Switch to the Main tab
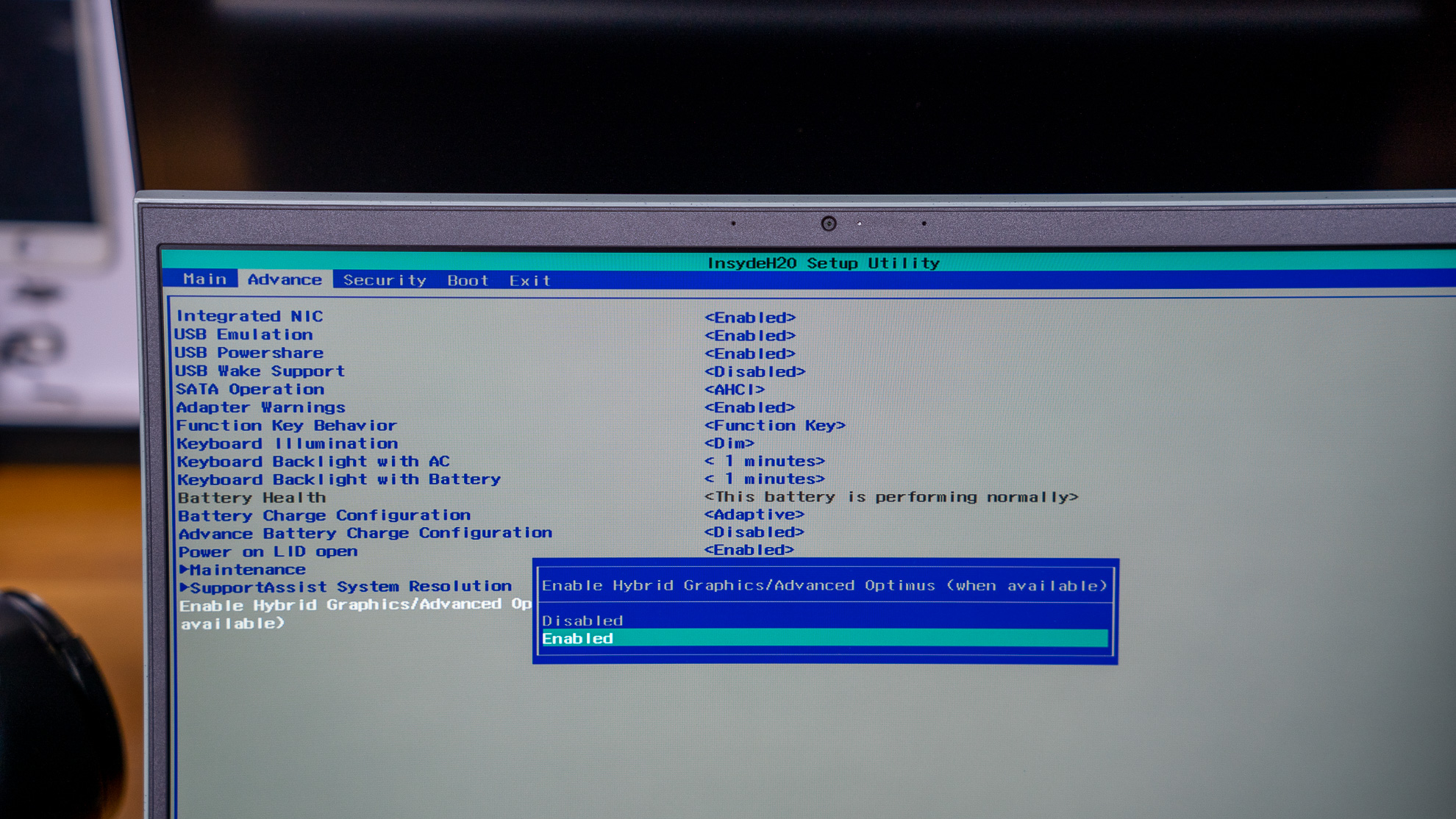 (x=204, y=279)
